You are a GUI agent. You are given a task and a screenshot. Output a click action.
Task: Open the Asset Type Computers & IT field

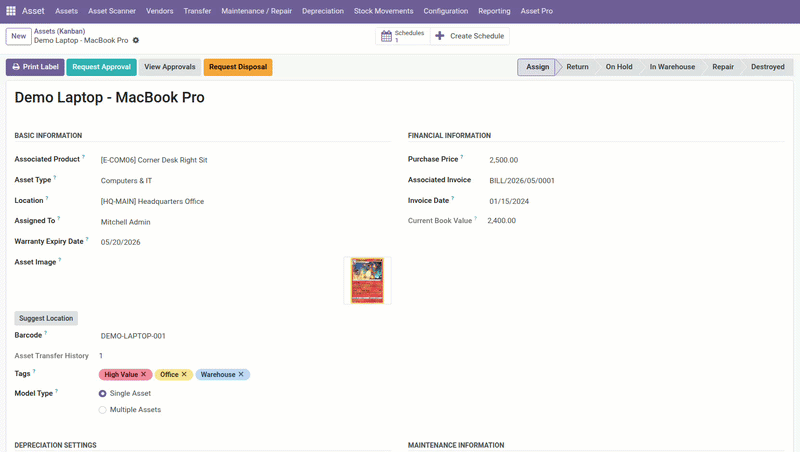point(245,181)
